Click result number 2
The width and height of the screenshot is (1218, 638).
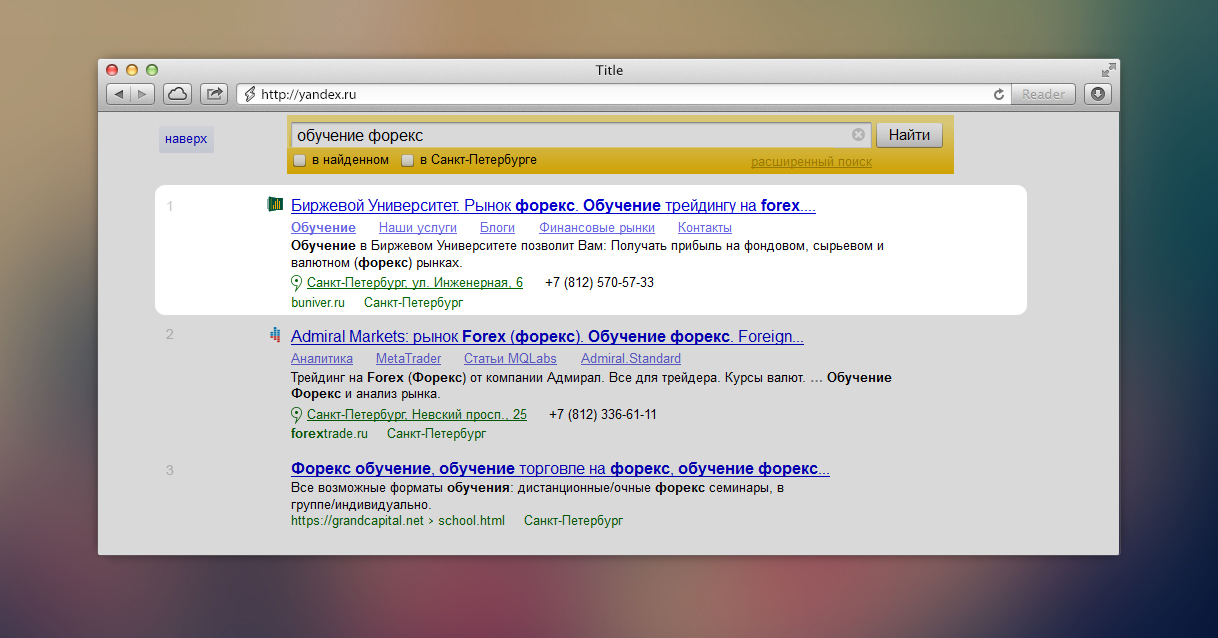point(170,335)
